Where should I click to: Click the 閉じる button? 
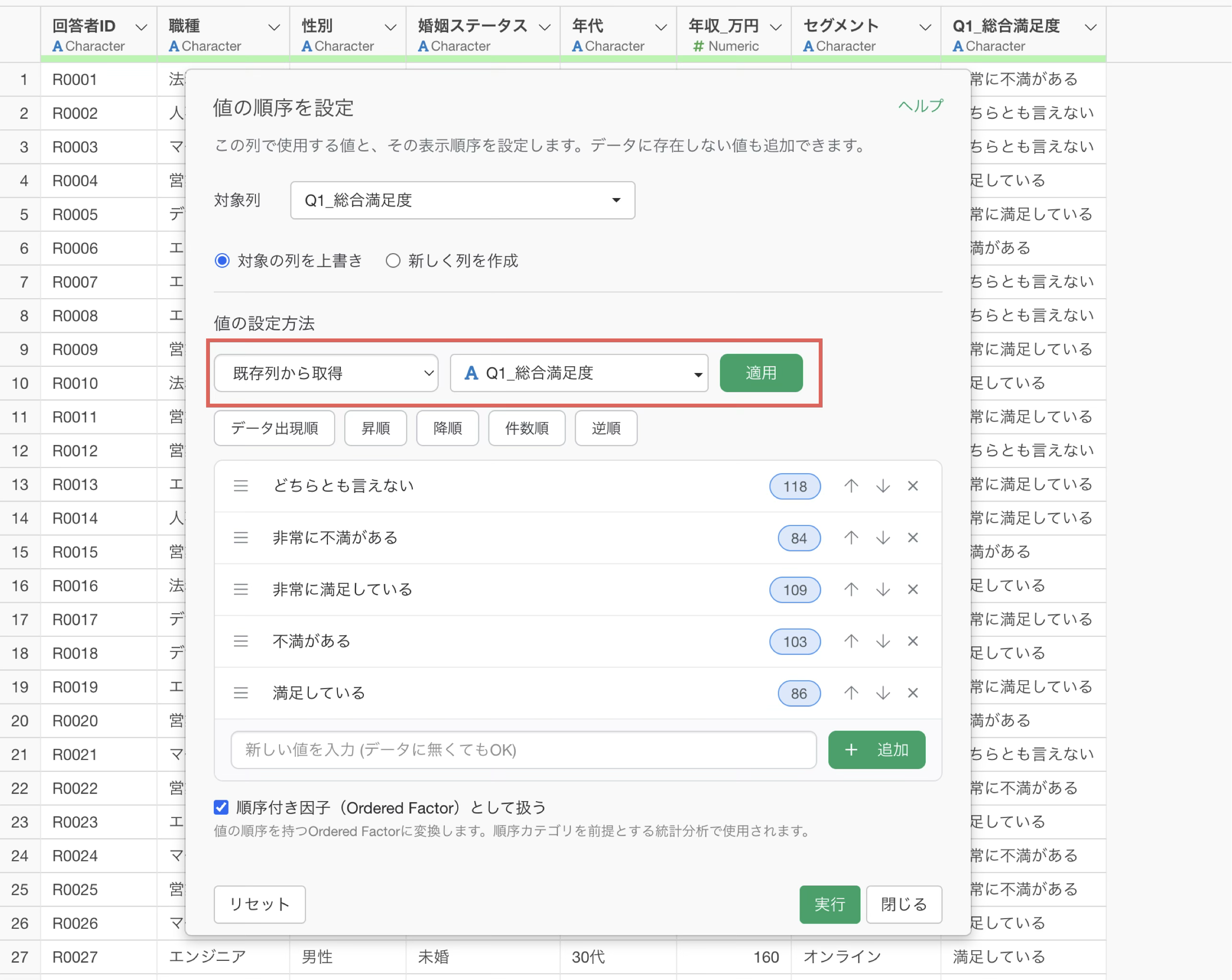pyautogui.click(x=904, y=904)
